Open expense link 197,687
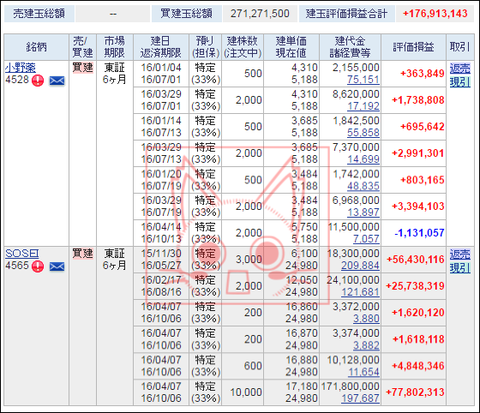The image size is (480, 413). click(360, 398)
